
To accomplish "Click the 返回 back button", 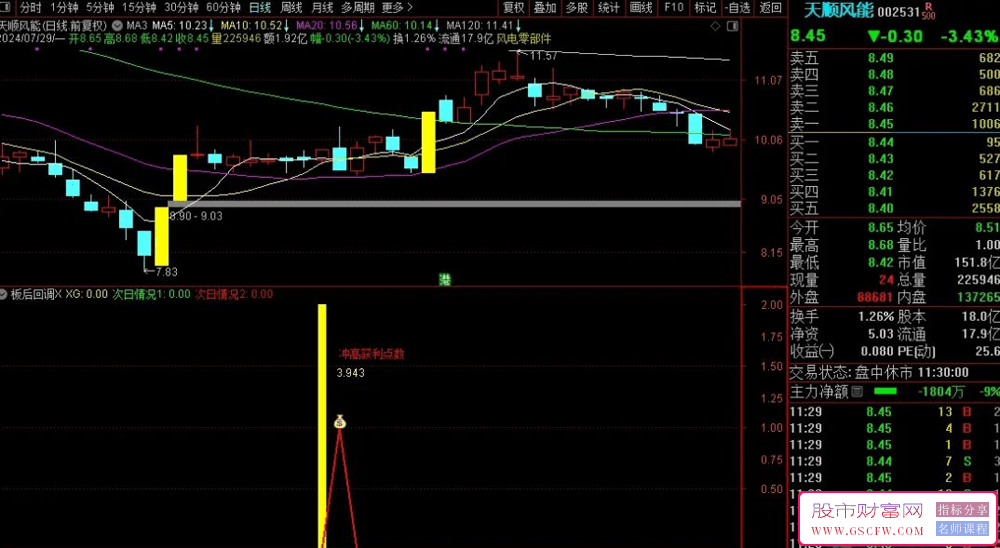I will 770,8.
